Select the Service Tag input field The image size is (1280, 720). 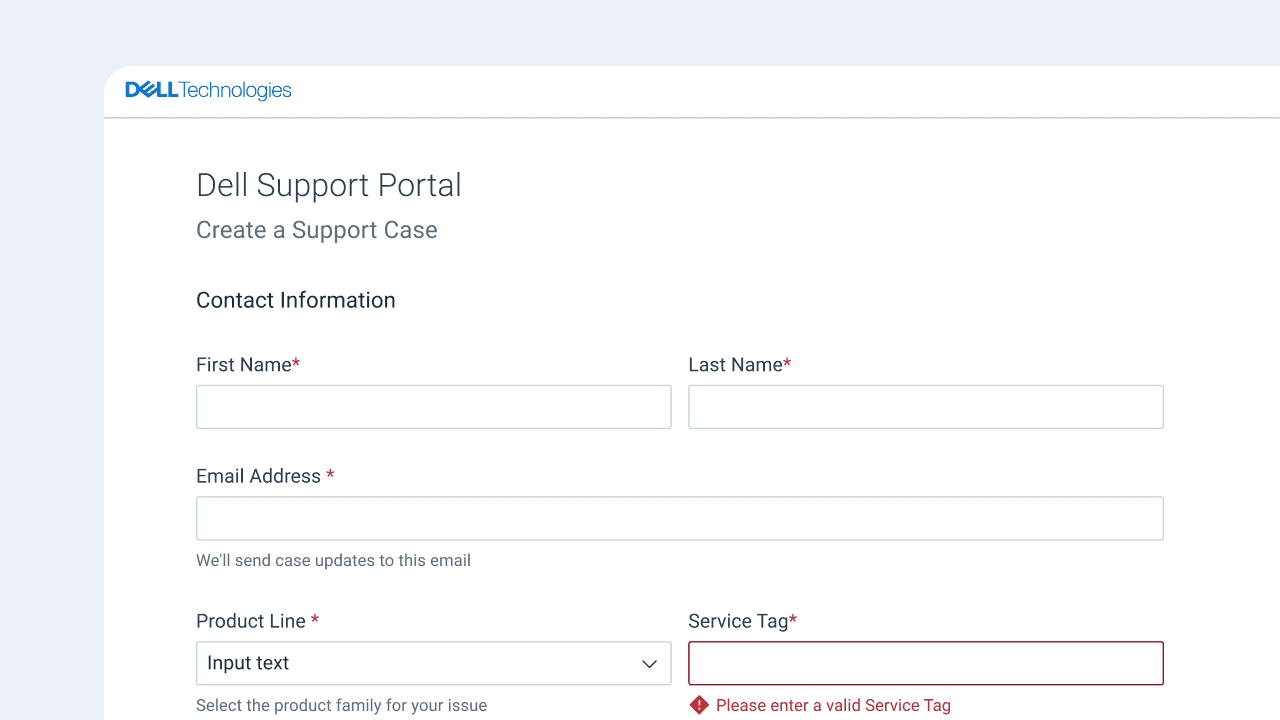[926, 663]
